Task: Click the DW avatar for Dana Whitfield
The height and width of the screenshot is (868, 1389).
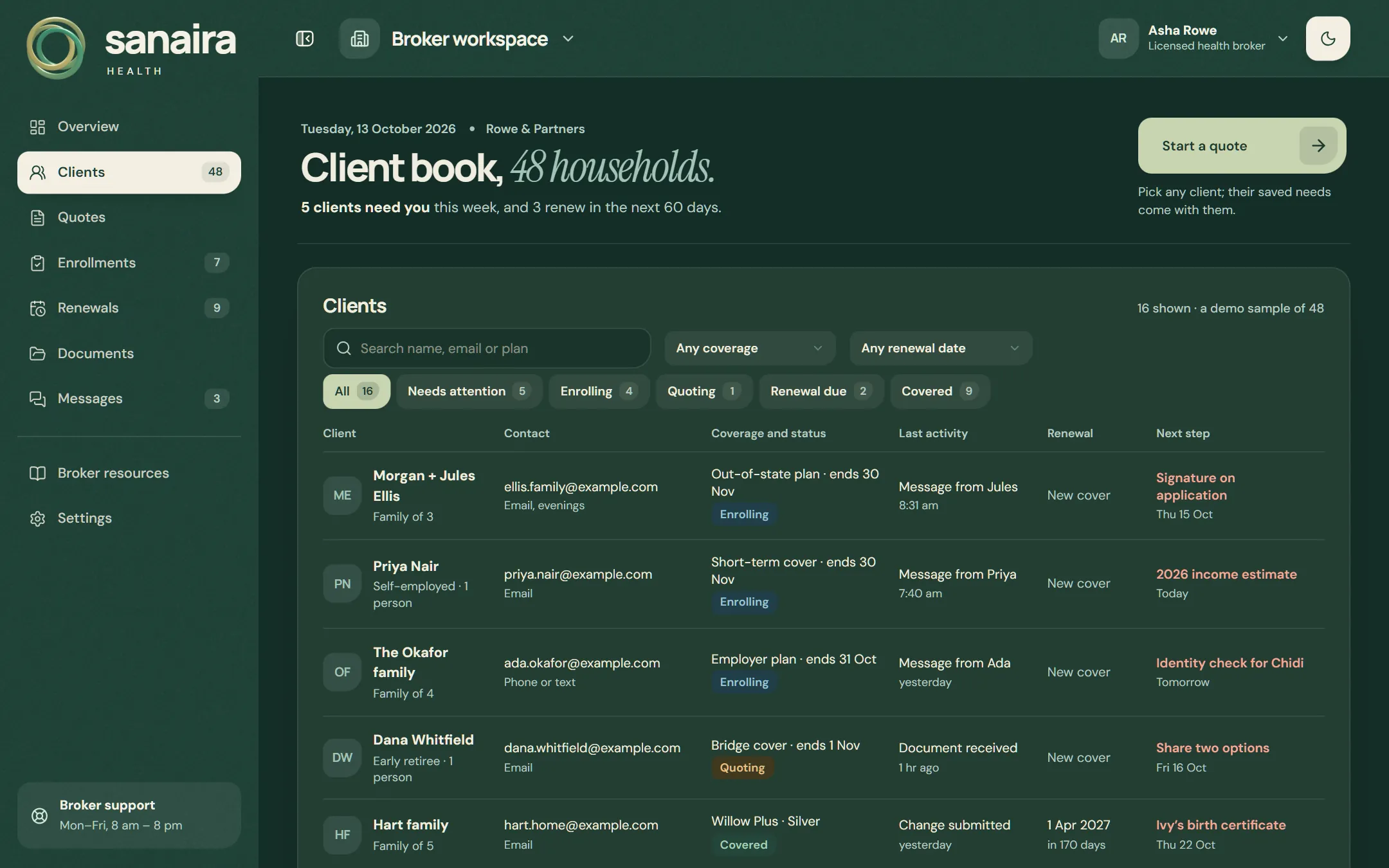Action: click(x=342, y=757)
